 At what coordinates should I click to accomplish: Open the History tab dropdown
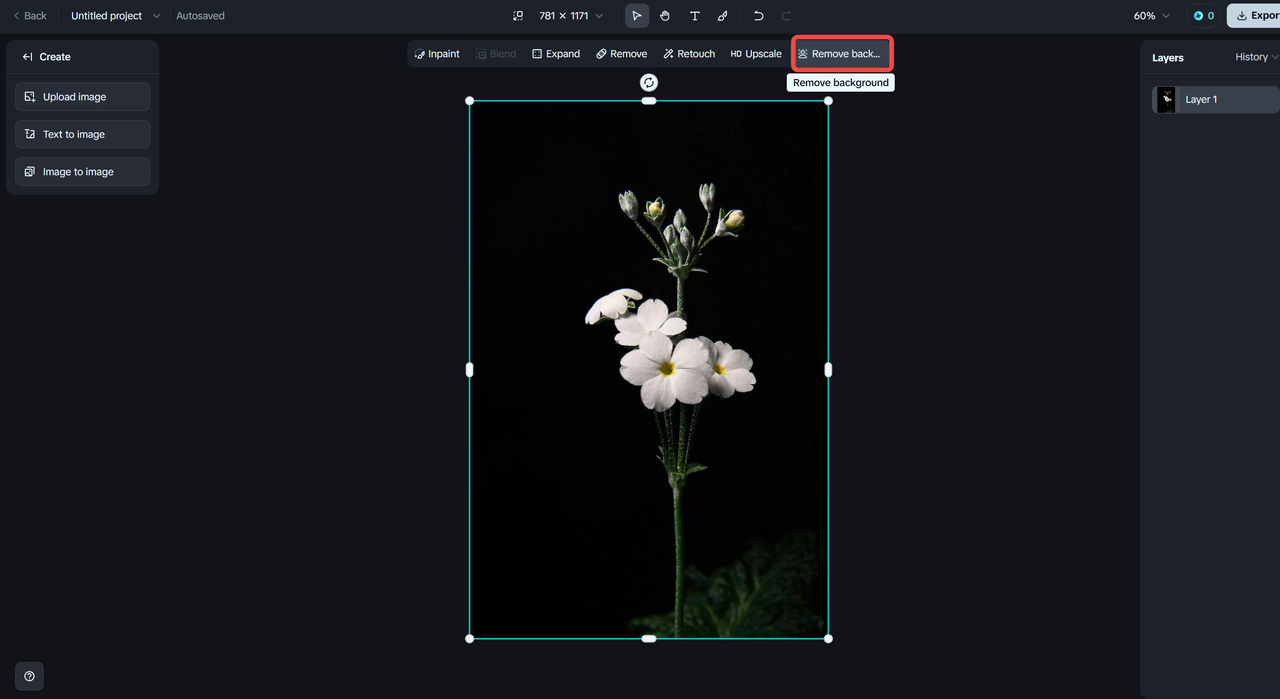[1256, 57]
